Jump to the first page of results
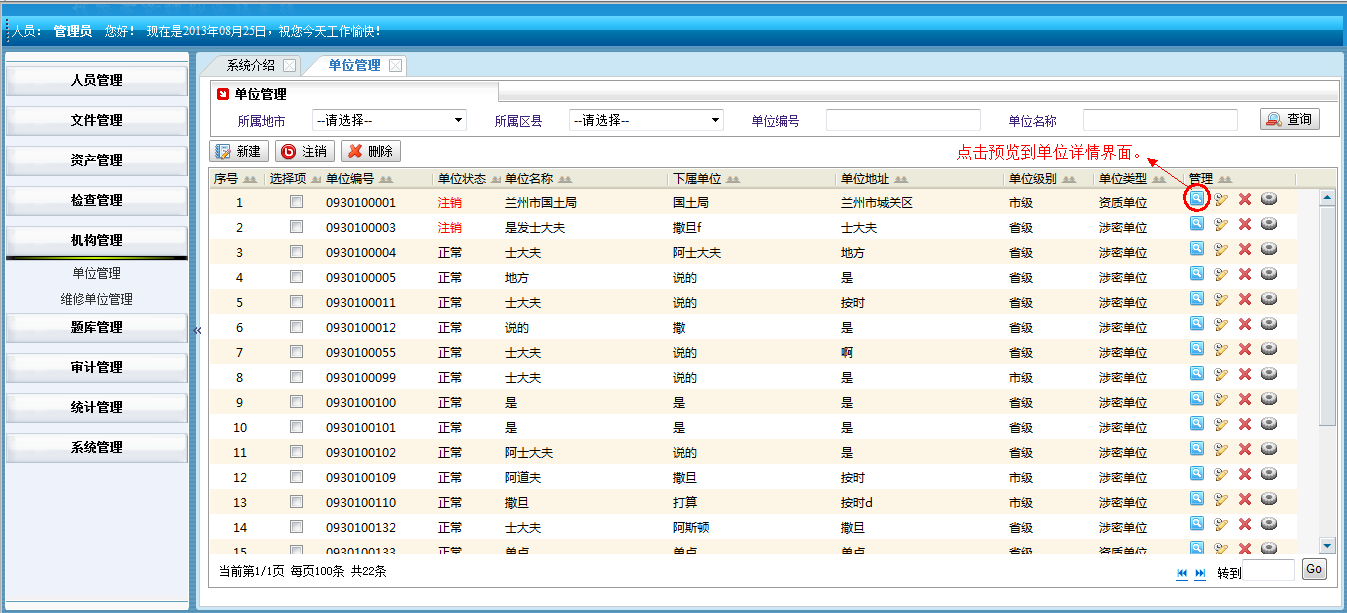Screen dimensions: 1347x613 [x=1182, y=573]
